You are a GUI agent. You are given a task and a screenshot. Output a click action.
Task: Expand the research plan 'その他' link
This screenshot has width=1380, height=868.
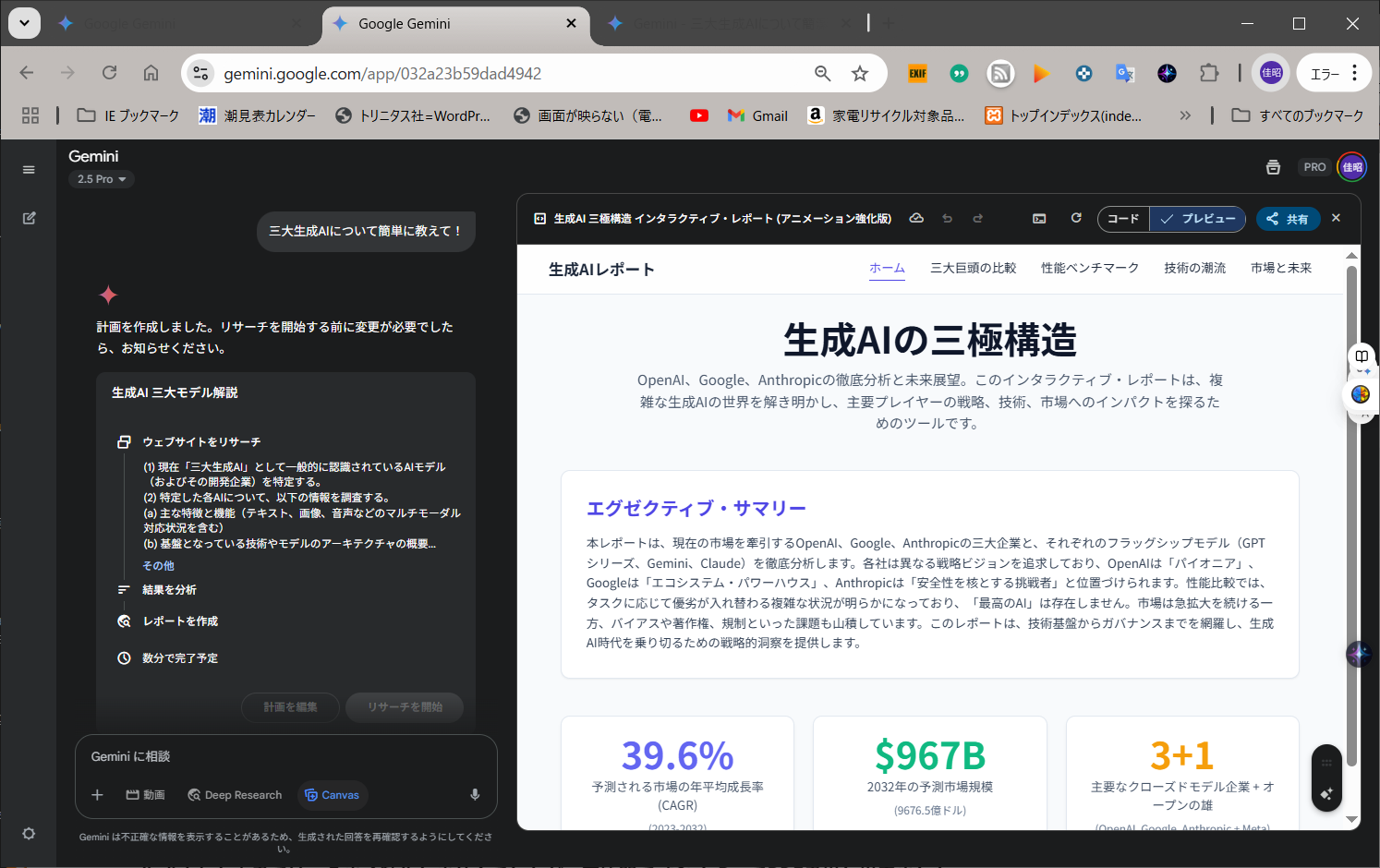pyautogui.click(x=158, y=566)
